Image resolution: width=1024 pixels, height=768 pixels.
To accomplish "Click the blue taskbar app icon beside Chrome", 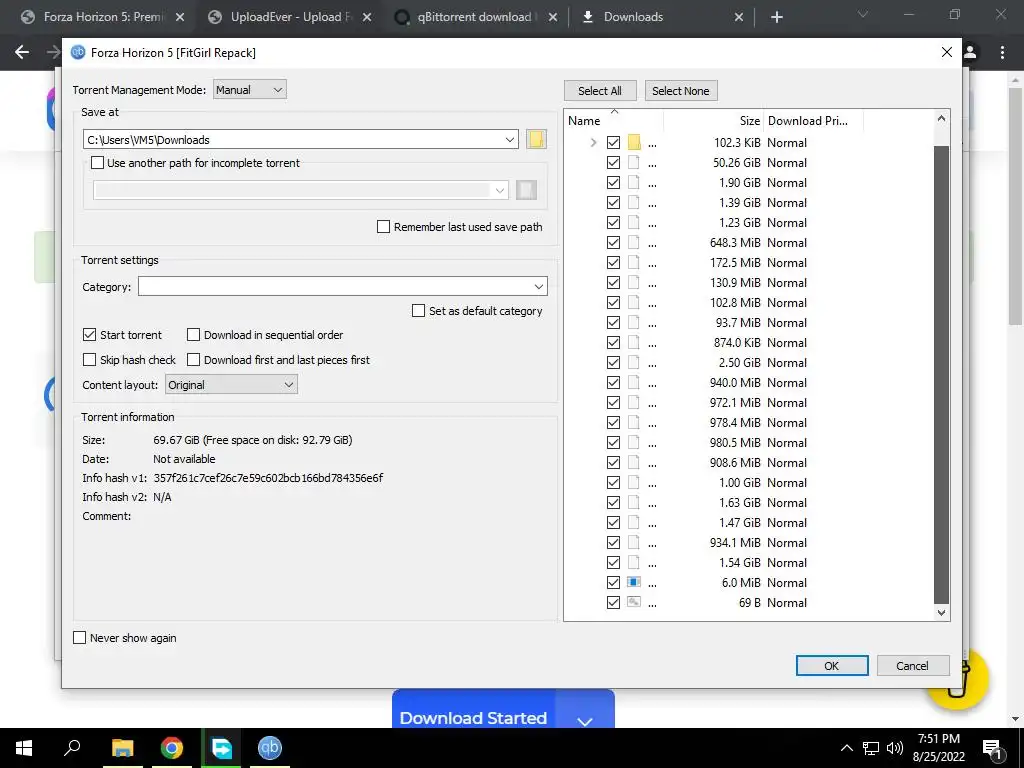I will (221, 748).
